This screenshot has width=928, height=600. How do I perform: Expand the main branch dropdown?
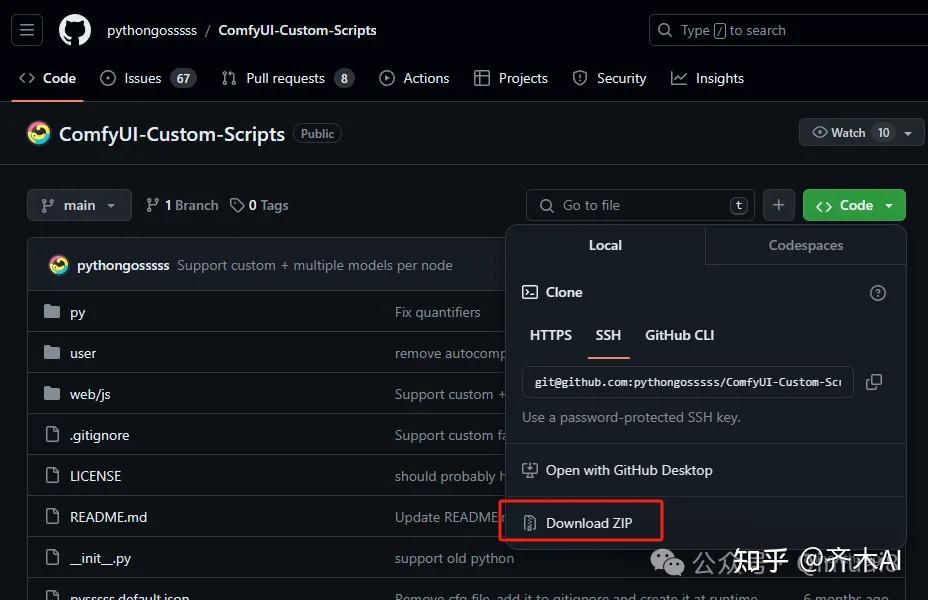click(79, 205)
